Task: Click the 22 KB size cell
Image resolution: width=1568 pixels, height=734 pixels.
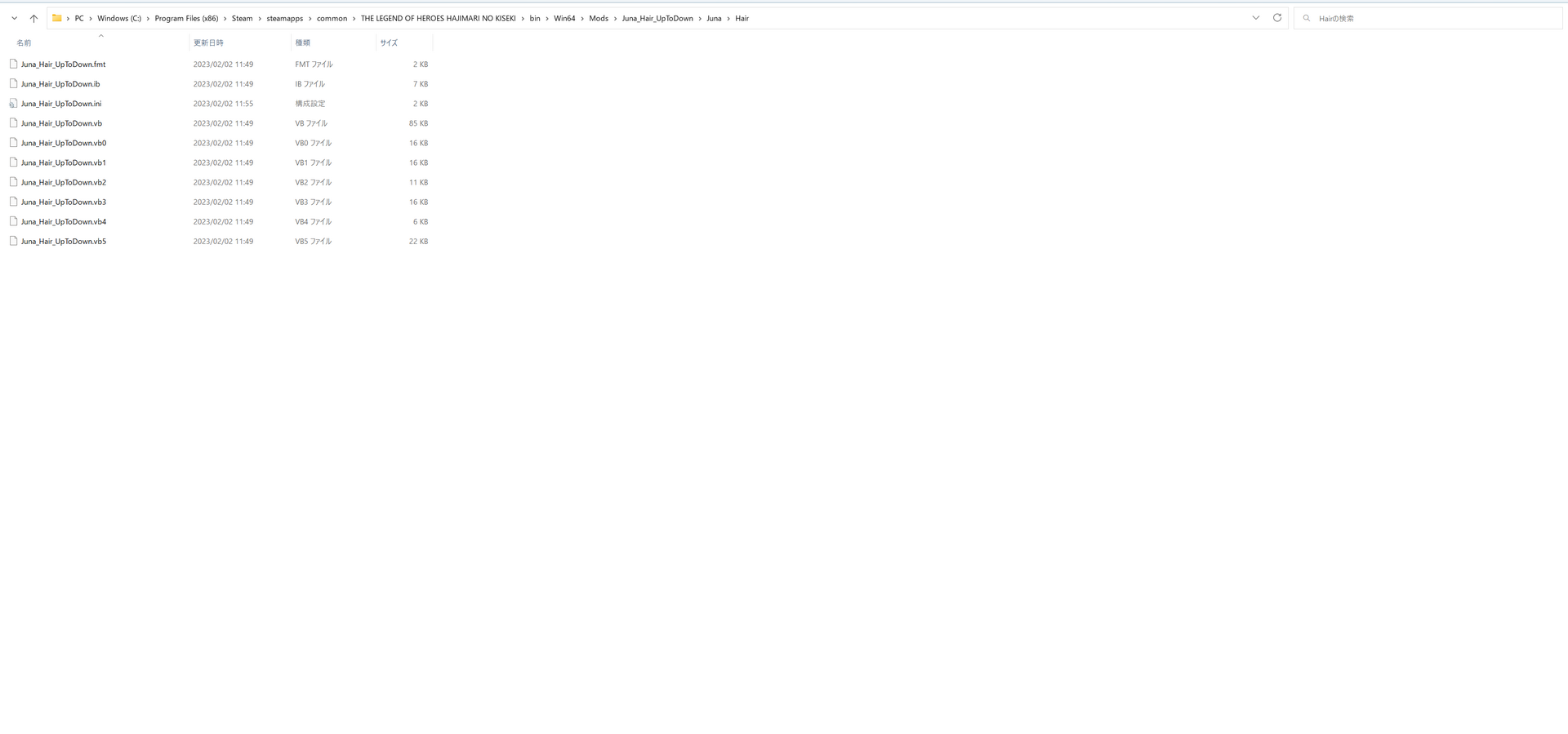Action: tap(418, 241)
